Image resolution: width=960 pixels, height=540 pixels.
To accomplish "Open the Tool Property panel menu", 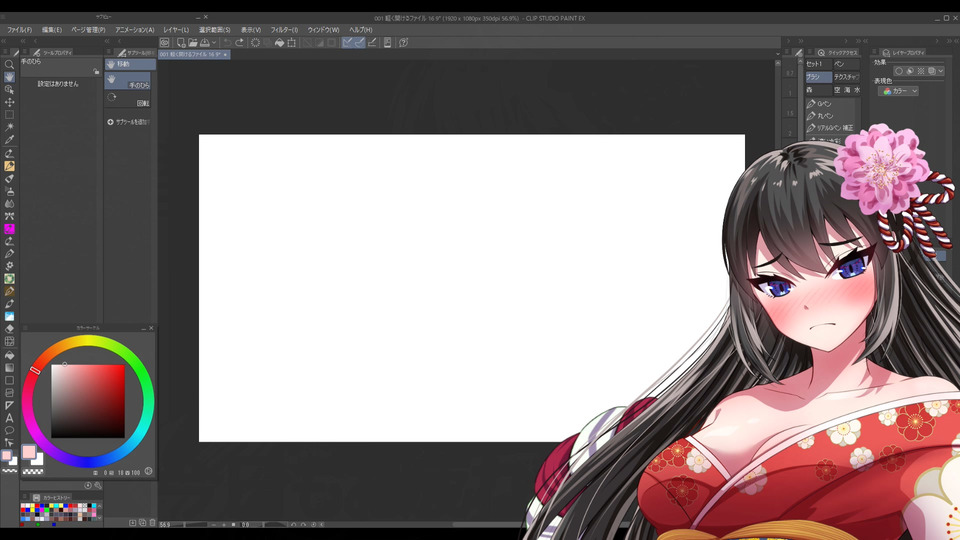I will (25, 52).
